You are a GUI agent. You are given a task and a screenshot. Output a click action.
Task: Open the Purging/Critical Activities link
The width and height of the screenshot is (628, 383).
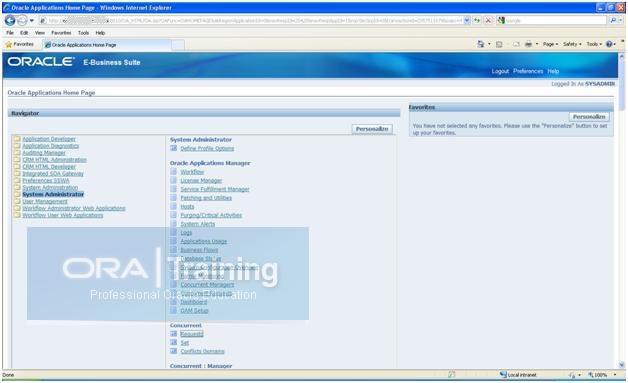click(211, 215)
